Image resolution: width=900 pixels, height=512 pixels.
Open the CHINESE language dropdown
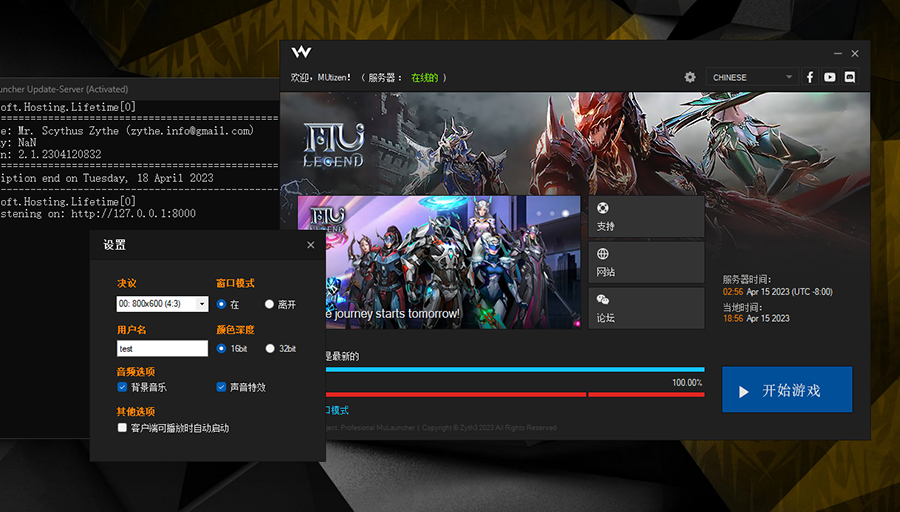pos(752,77)
